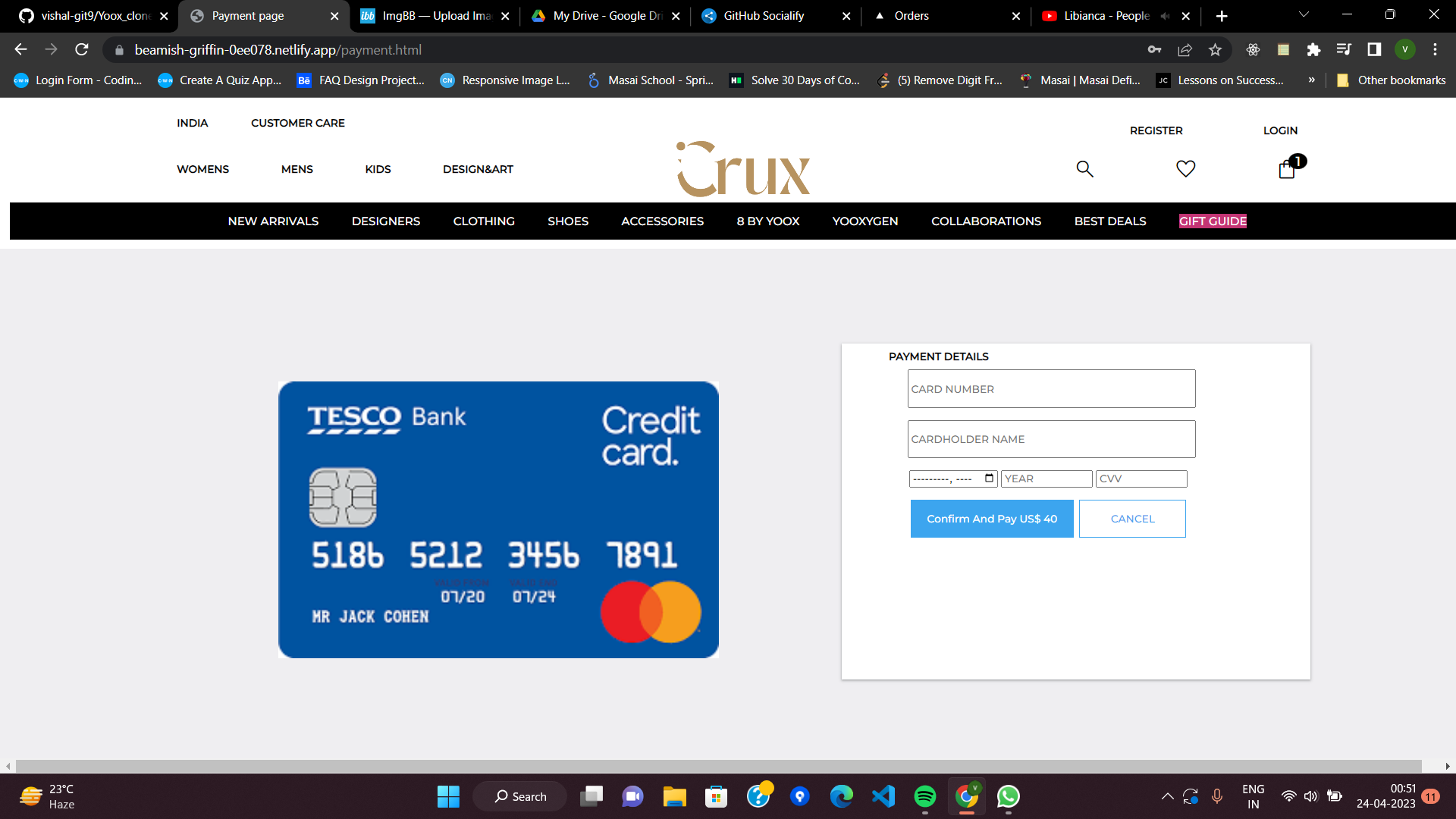
Task: Bookmark page with star icon
Action: coord(1216,50)
